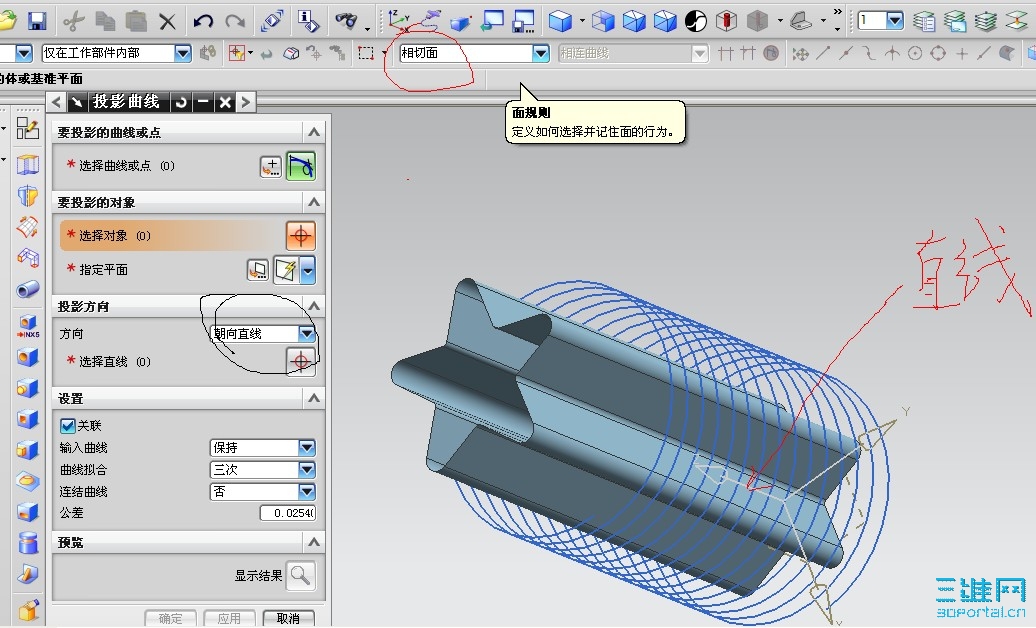Open the 朝向直线 direction dropdown
Viewport: 1036px width, 628px height.
pos(307,334)
